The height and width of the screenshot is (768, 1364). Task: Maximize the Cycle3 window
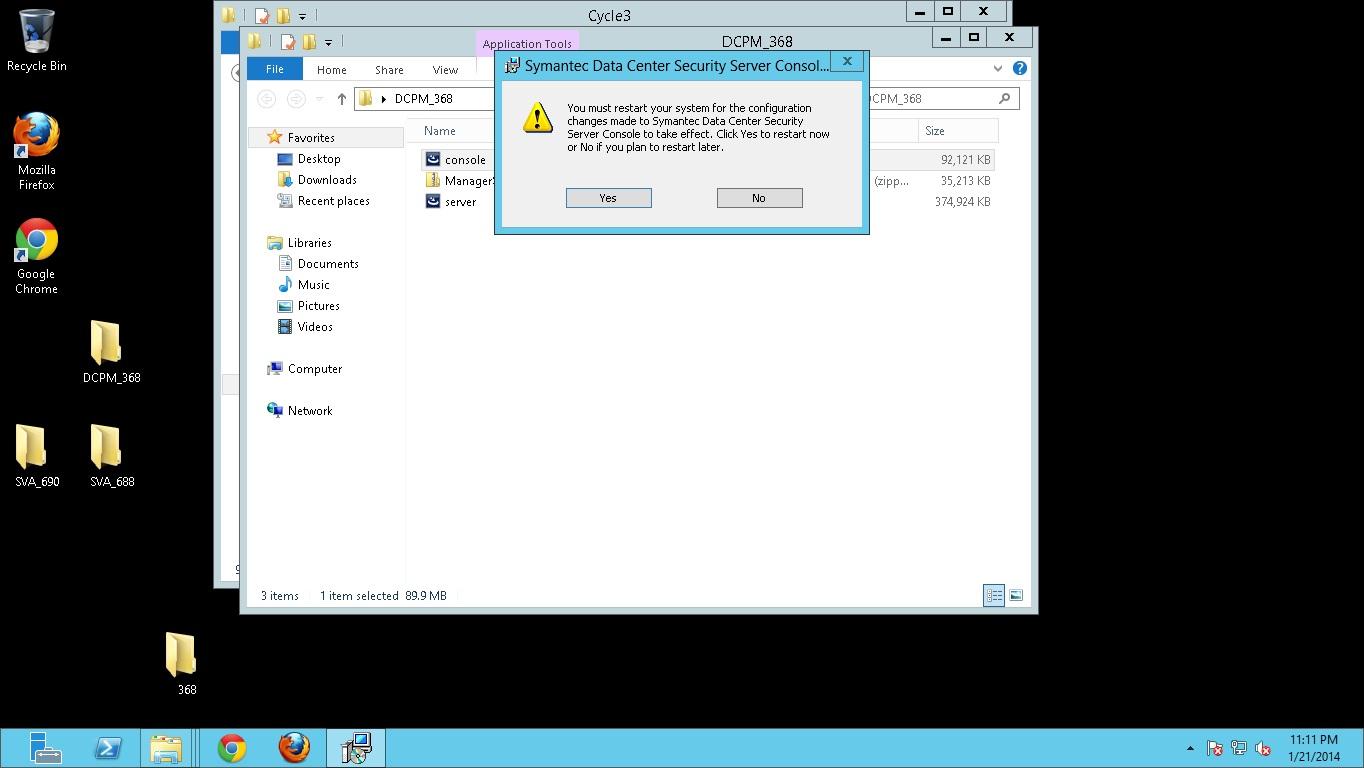(948, 12)
